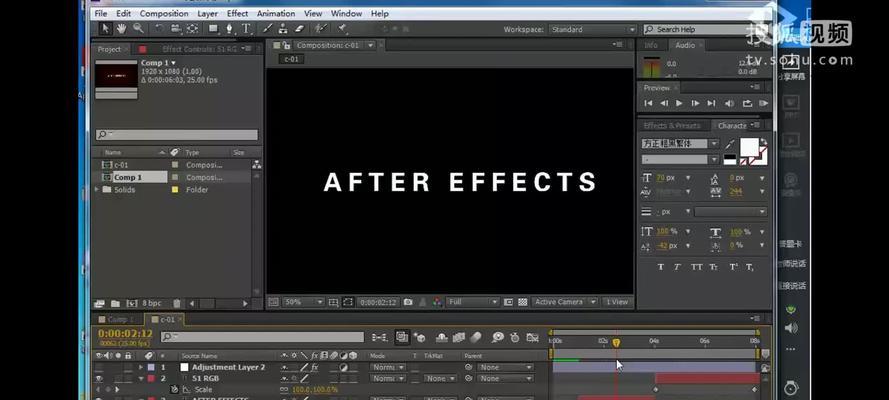
Task: Toggle the viewer lock icon beside Composition tab
Action: [x=286, y=45]
